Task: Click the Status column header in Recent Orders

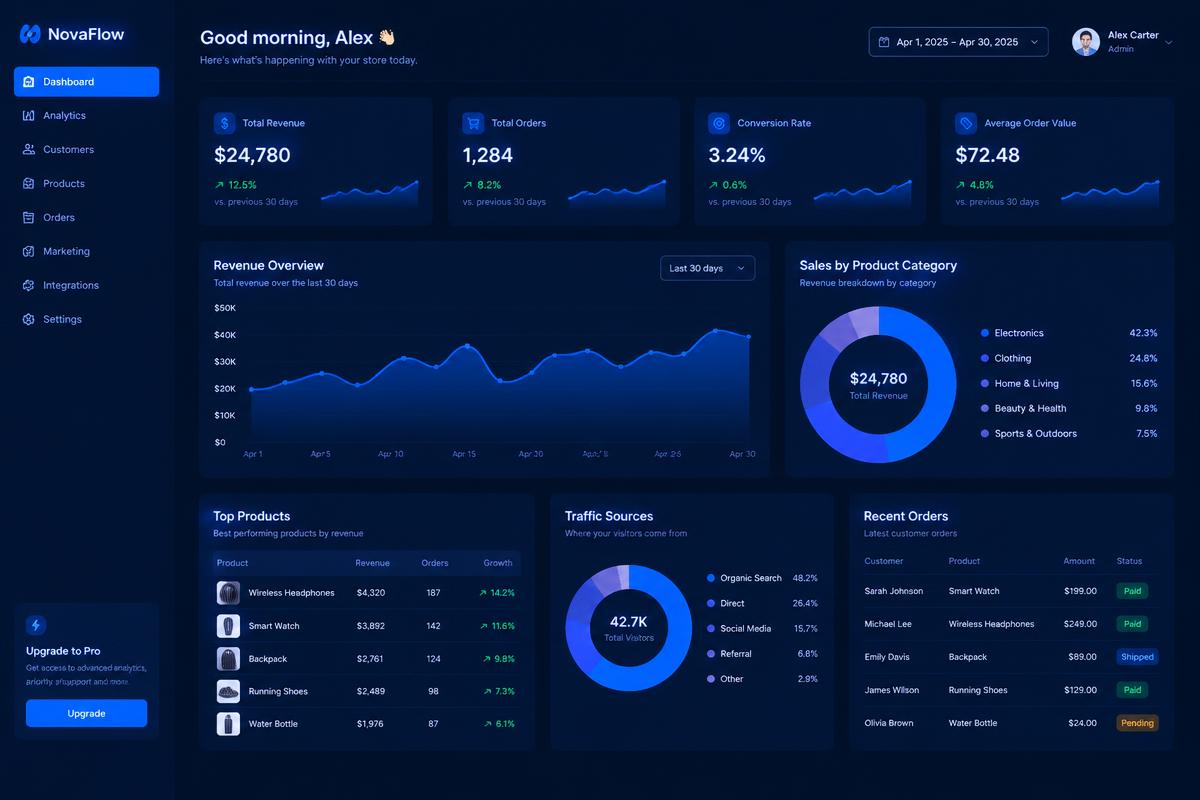Action: [x=1129, y=561]
